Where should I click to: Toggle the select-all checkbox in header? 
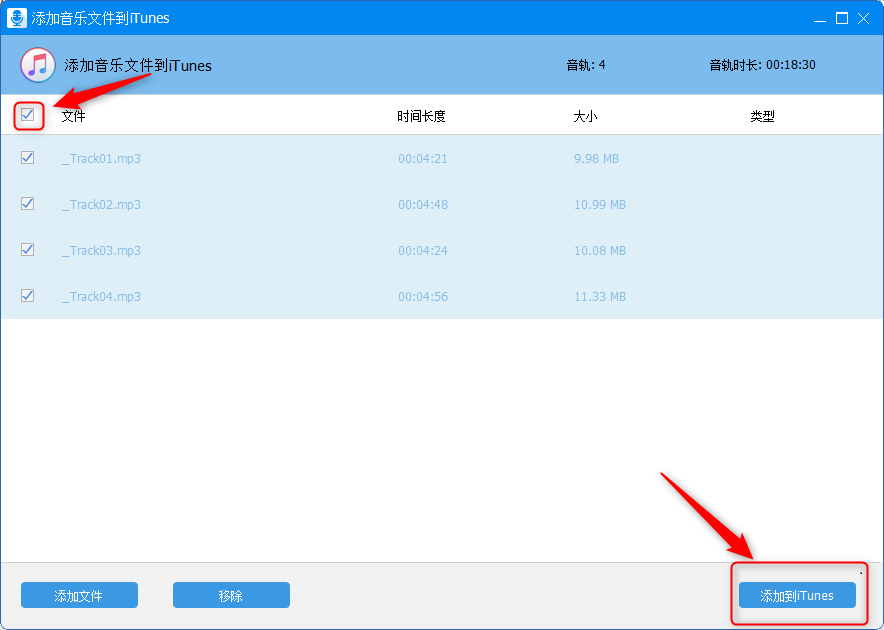28,115
